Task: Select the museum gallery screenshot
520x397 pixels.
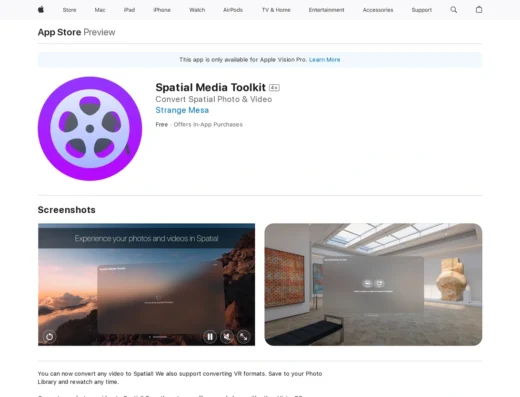Action: [373, 284]
